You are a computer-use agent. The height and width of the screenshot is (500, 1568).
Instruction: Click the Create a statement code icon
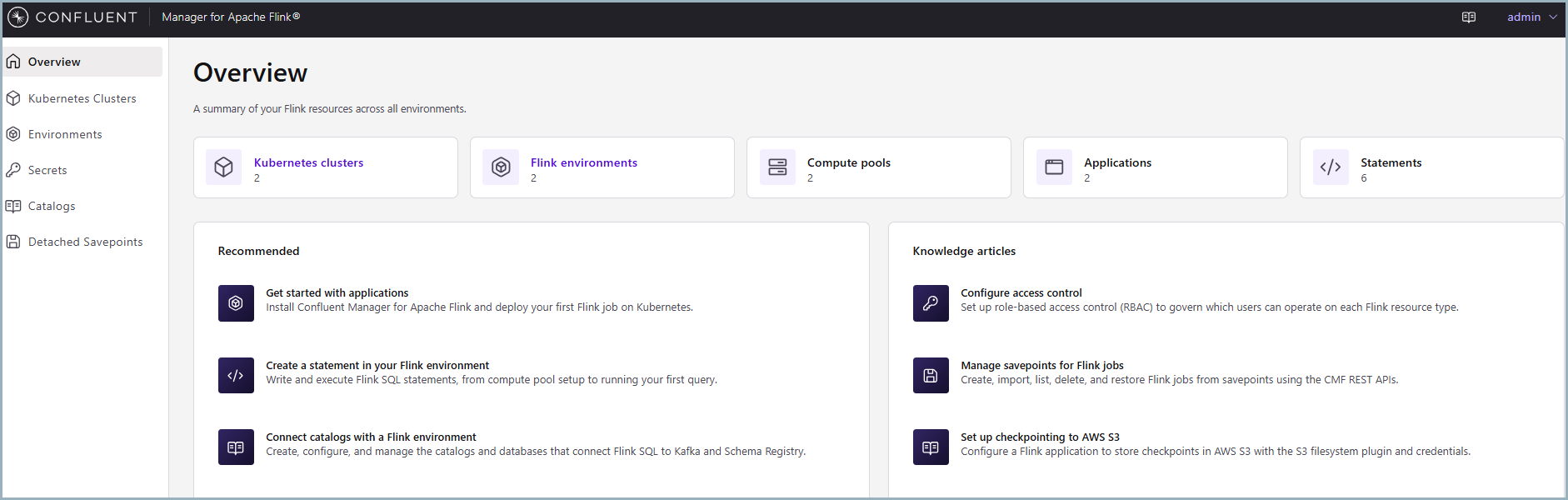pos(236,375)
